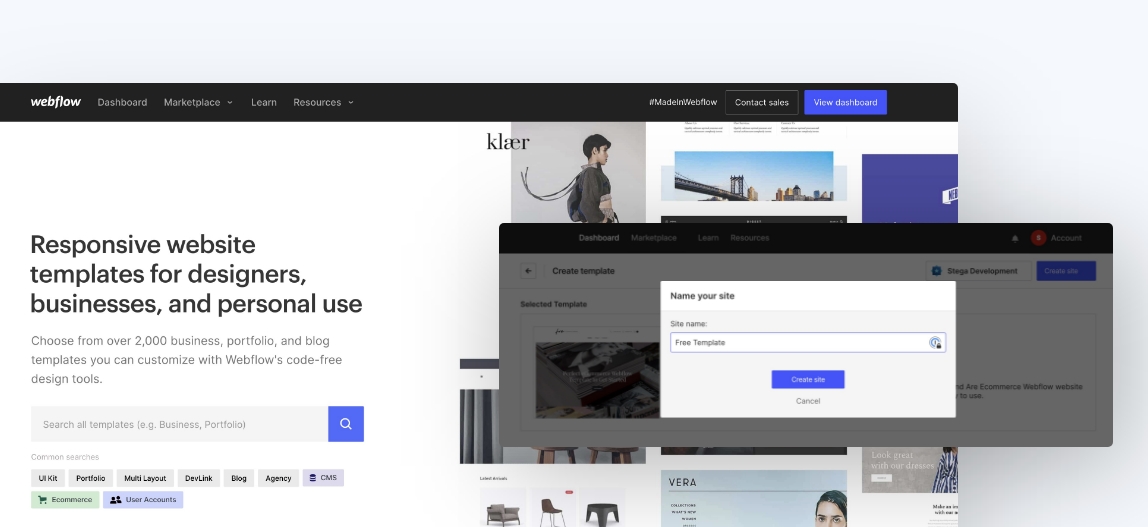Expand the Marketplace dropdown chevron
This screenshot has width=1148, height=527.
(x=230, y=102)
